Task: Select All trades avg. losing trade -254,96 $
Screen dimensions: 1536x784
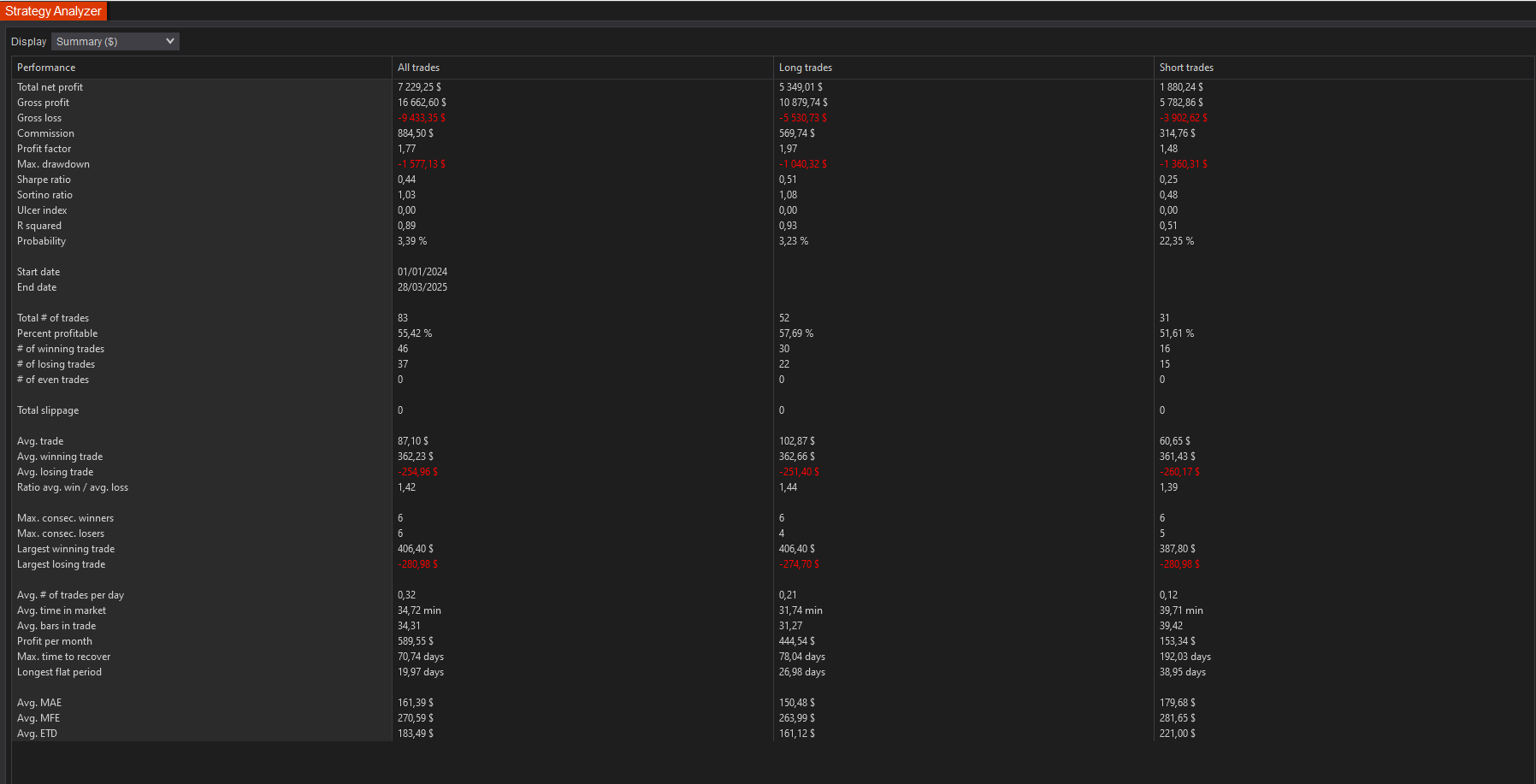Action: [x=417, y=472]
